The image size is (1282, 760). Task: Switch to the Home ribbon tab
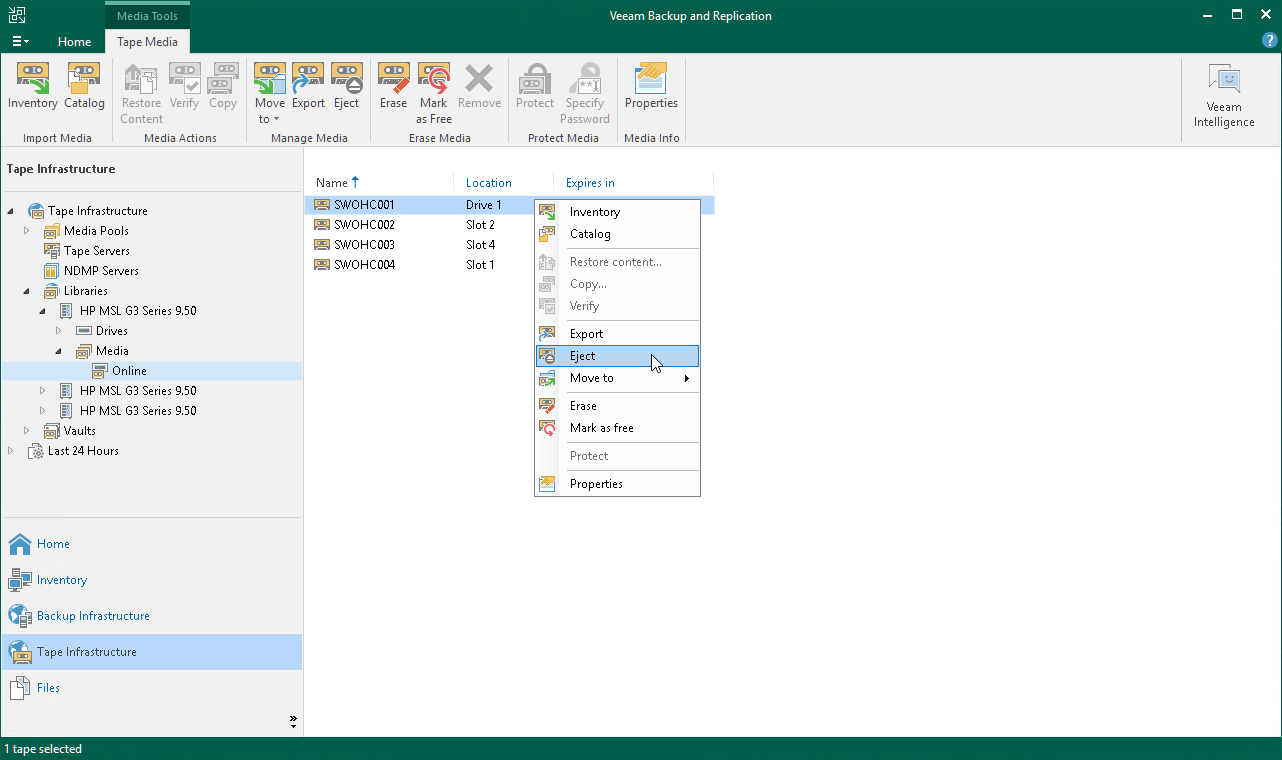tap(75, 42)
